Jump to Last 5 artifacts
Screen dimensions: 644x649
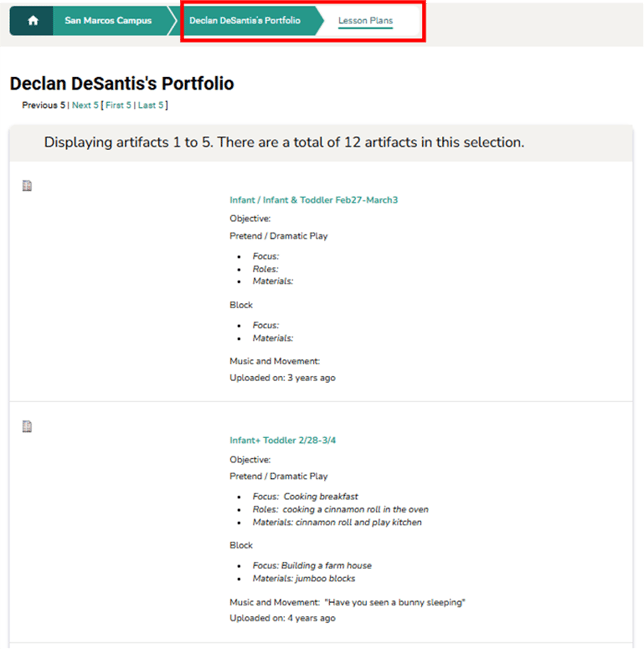[151, 105]
